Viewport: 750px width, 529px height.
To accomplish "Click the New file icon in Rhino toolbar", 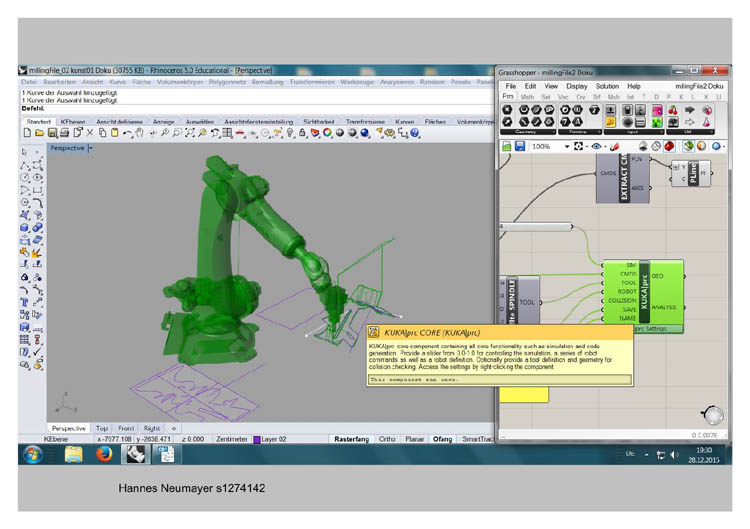I will pyautogui.click(x=27, y=133).
